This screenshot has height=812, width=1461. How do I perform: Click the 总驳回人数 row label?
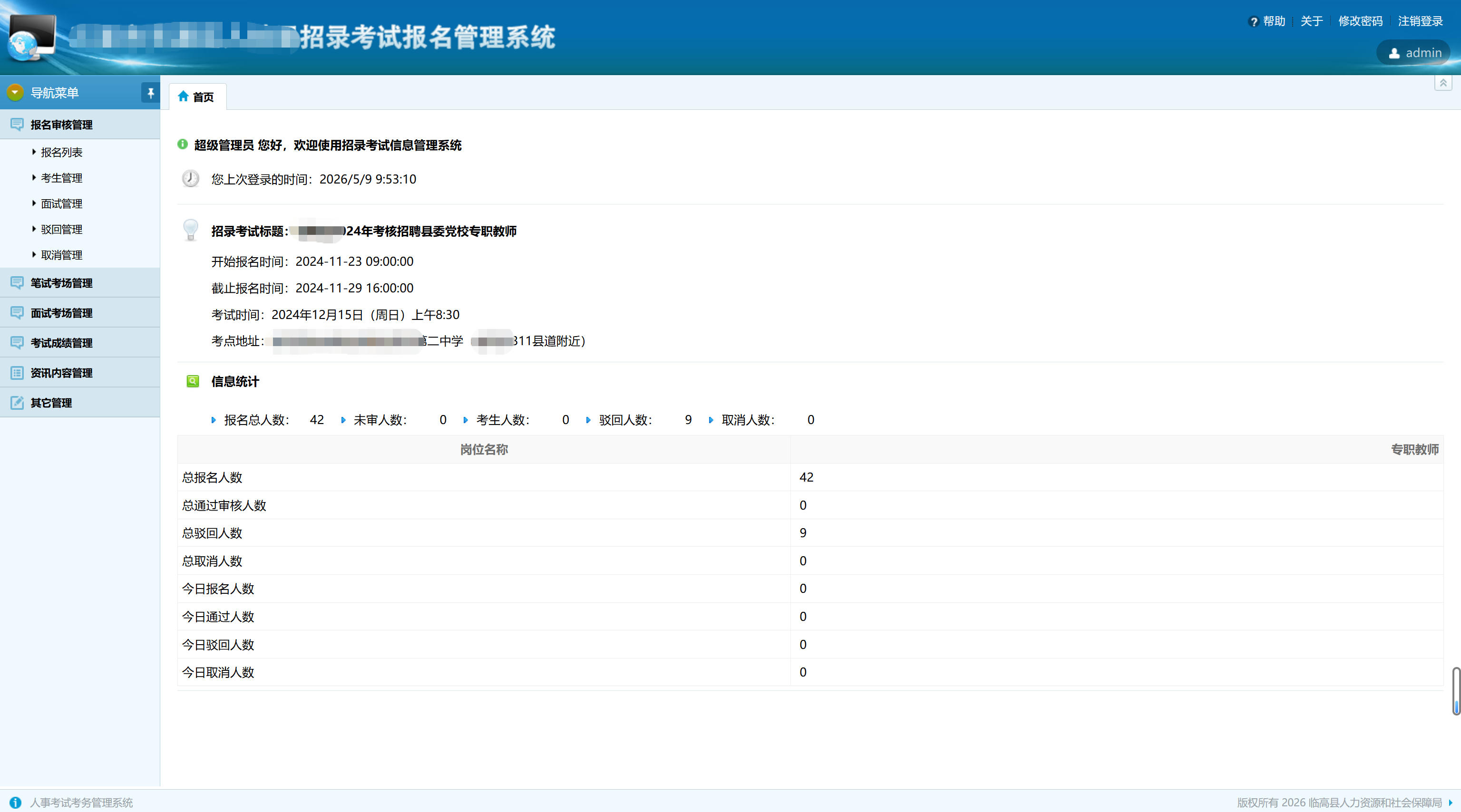[212, 532]
